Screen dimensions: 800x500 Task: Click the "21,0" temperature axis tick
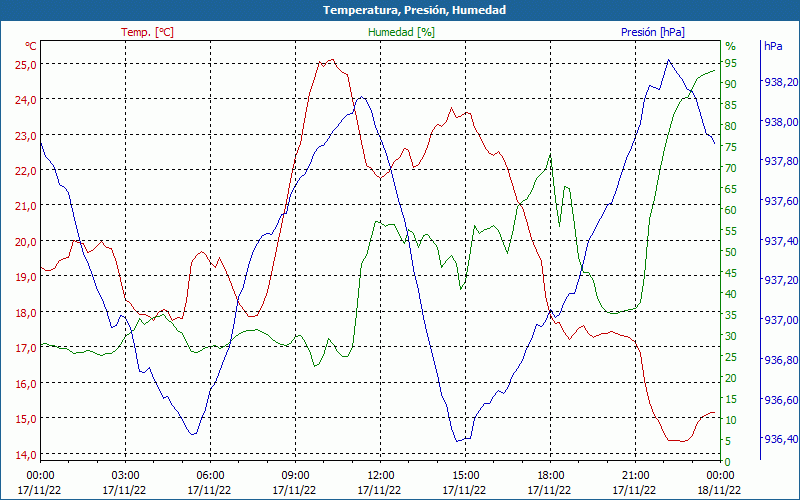pyautogui.click(x=26, y=206)
